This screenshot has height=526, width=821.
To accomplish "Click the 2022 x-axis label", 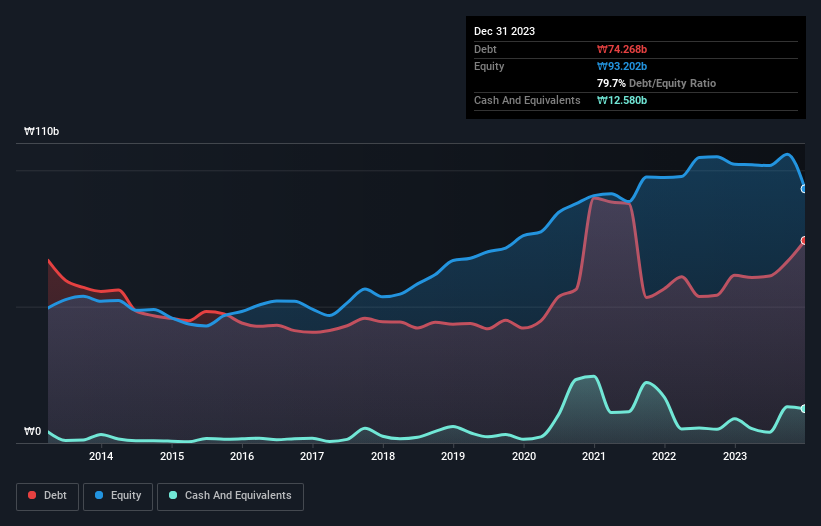I will point(664,456).
